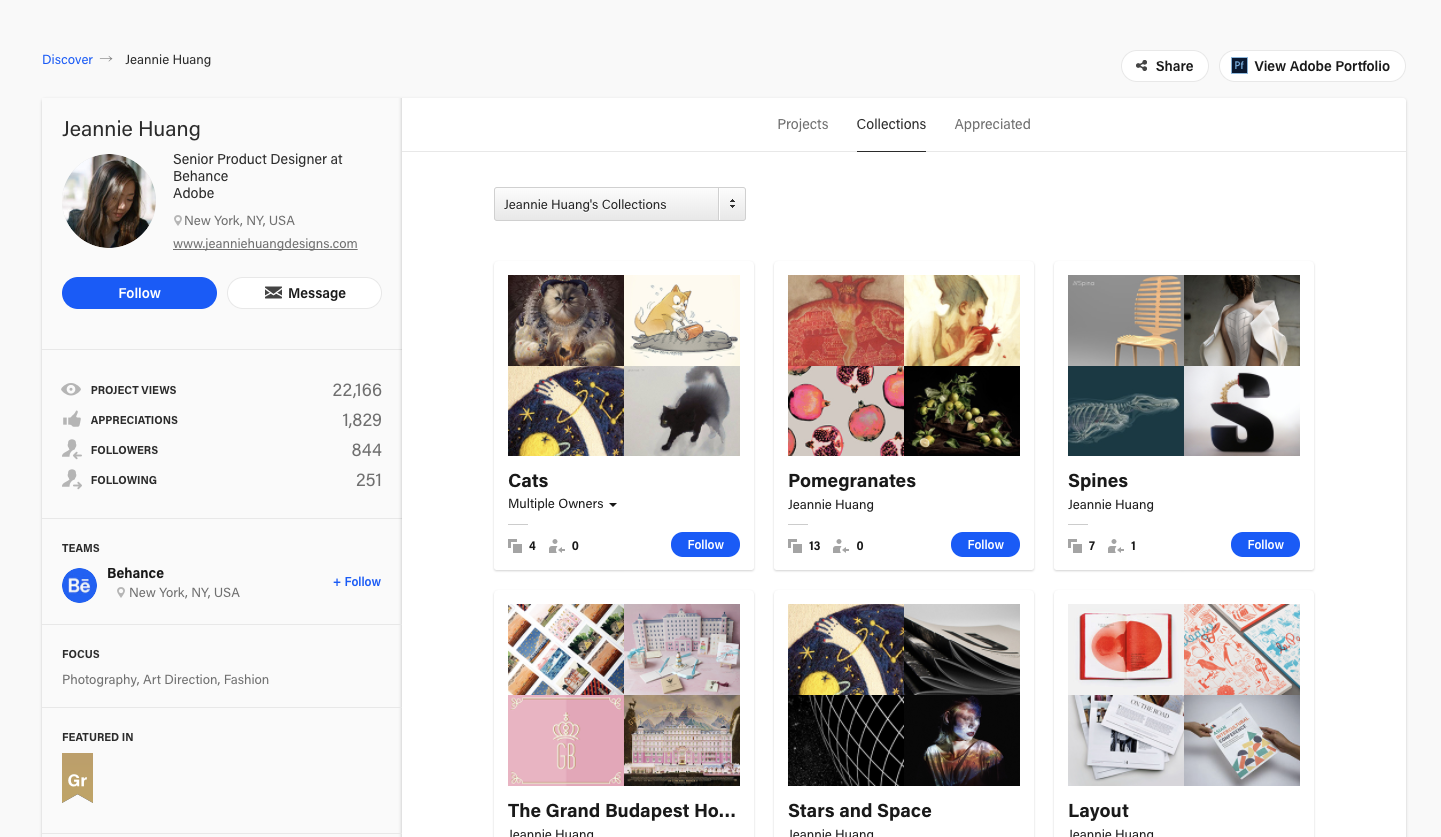Viewport: 1441px width, 837px height.
Task: Click the followers icon on Pomegranates card
Action: 841,546
